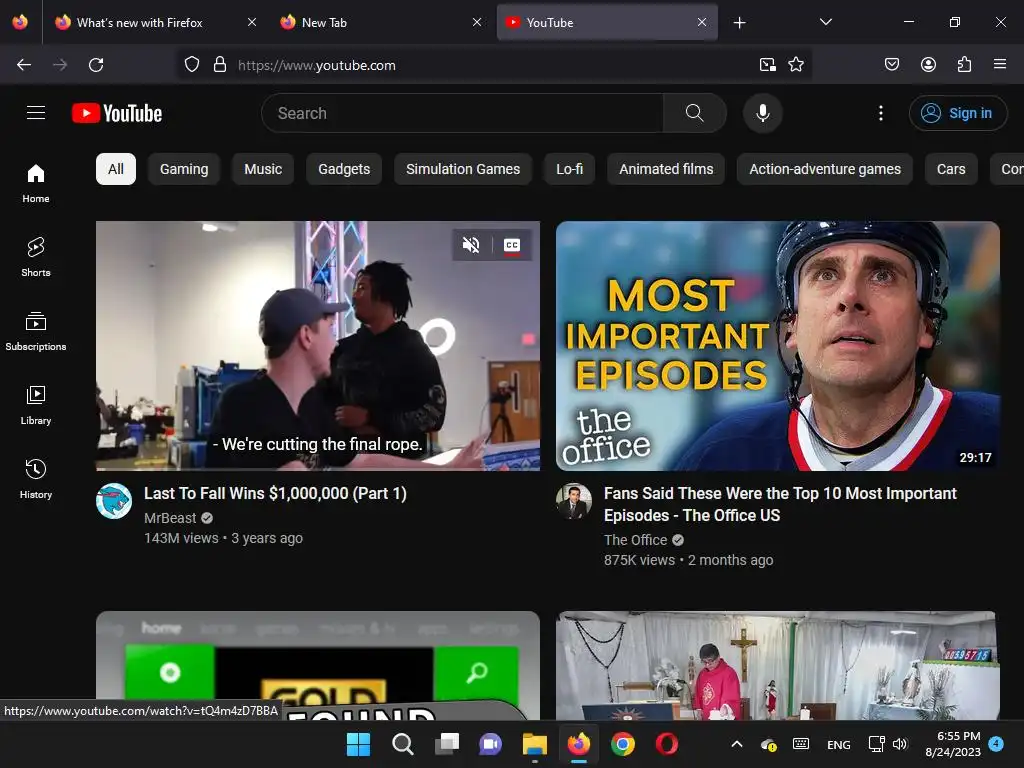Launch Opera browser from taskbar
This screenshot has width=1024, height=768.
667,744
